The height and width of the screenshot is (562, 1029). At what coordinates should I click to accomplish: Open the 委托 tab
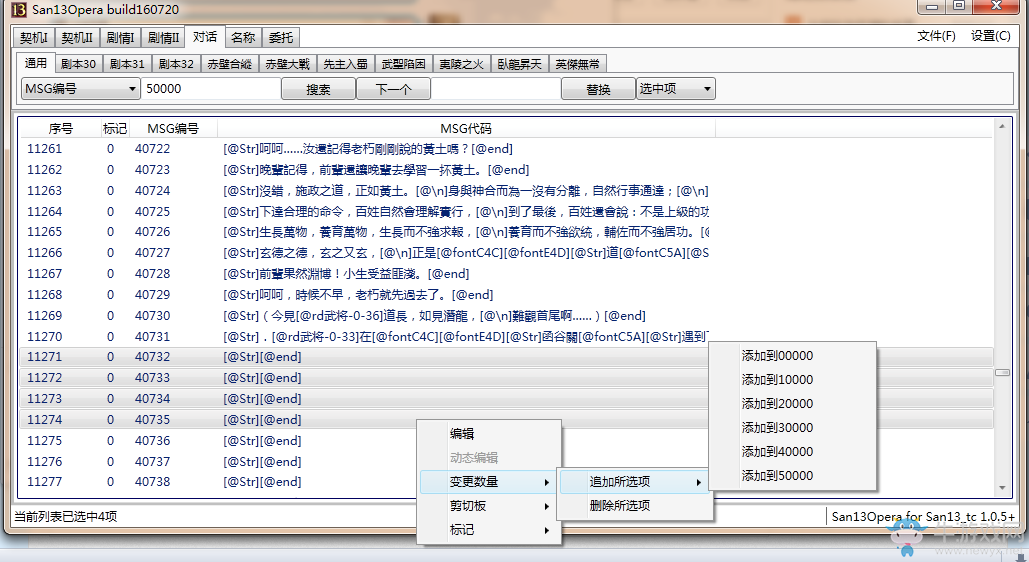[x=281, y=38]
